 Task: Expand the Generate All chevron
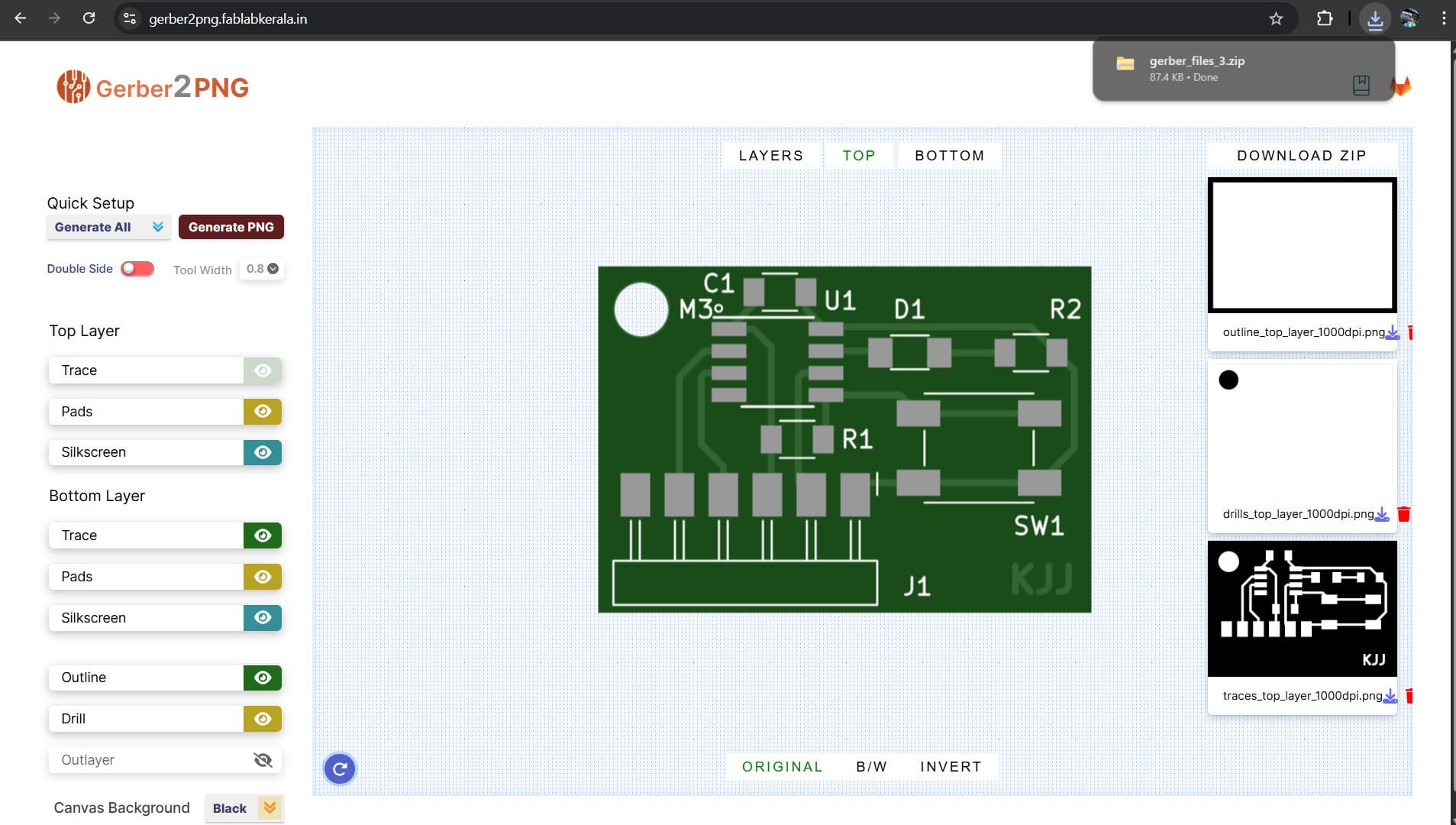click(x=157, y=226)
